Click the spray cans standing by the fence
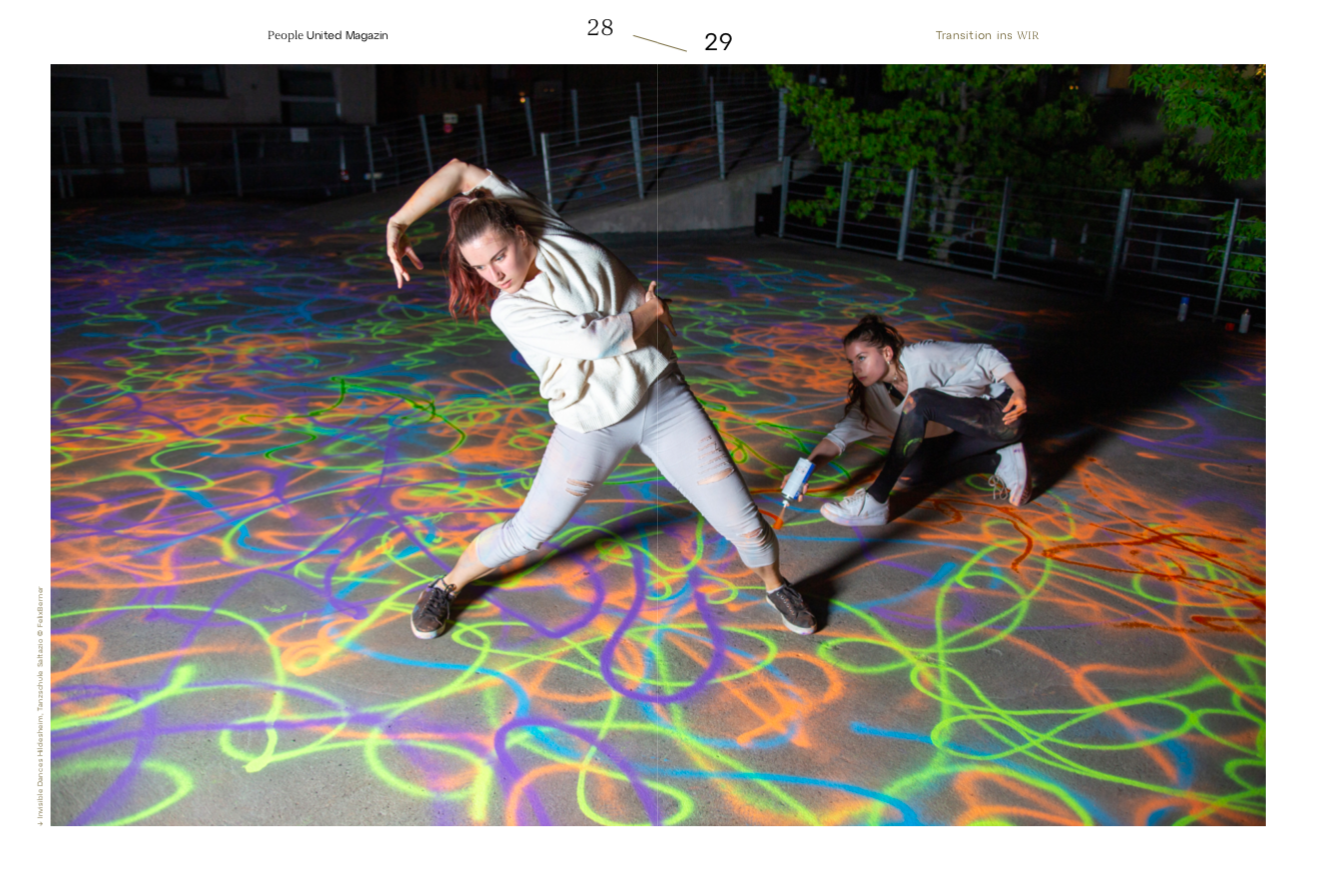This screenshot has width=1317, height=878. pos(1212,317)
